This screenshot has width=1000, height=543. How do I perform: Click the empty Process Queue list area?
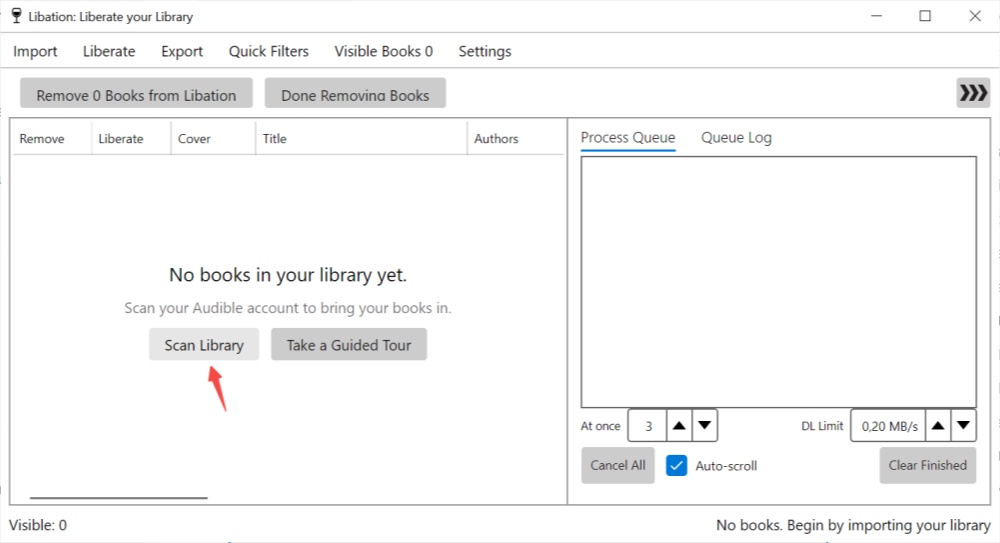[x=778, y=281]
